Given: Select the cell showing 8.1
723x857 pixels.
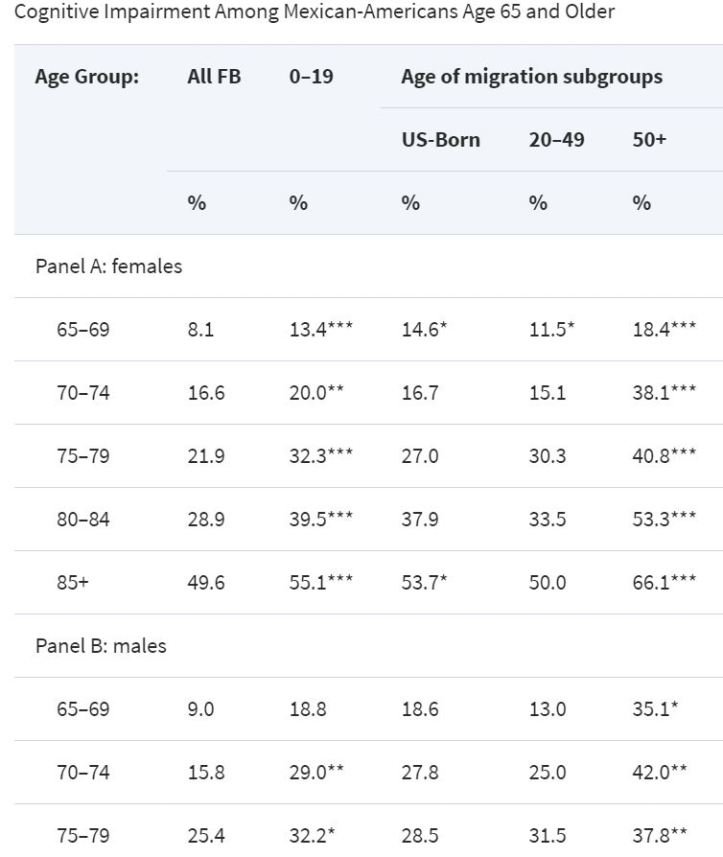Looking at the screenshot, I should [199, 329].
